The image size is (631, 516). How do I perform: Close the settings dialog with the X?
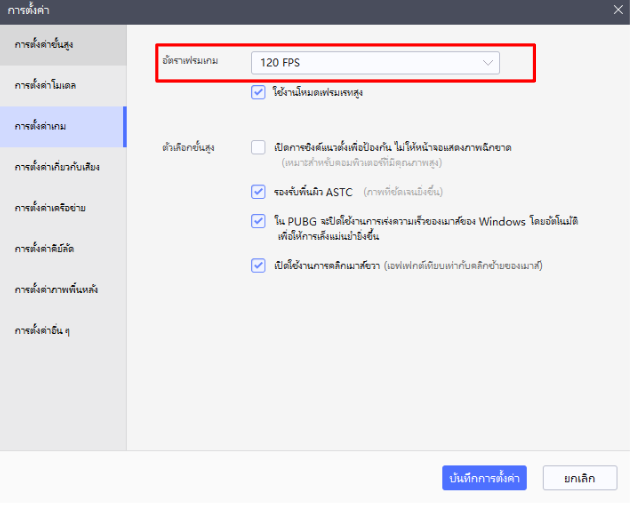click(x=617, y=10)
